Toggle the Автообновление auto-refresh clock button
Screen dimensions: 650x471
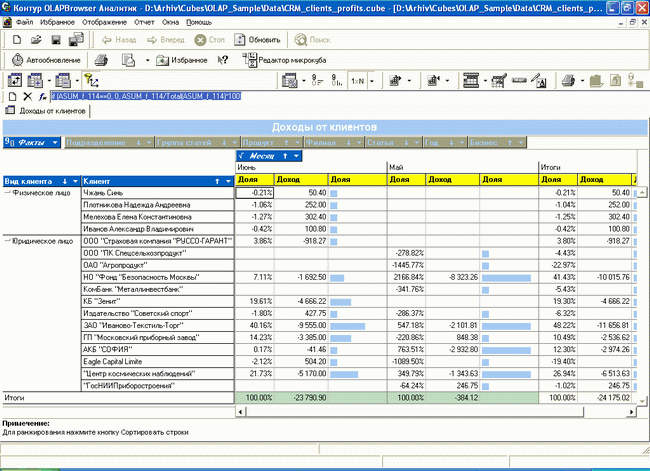[x=46, y=60]
